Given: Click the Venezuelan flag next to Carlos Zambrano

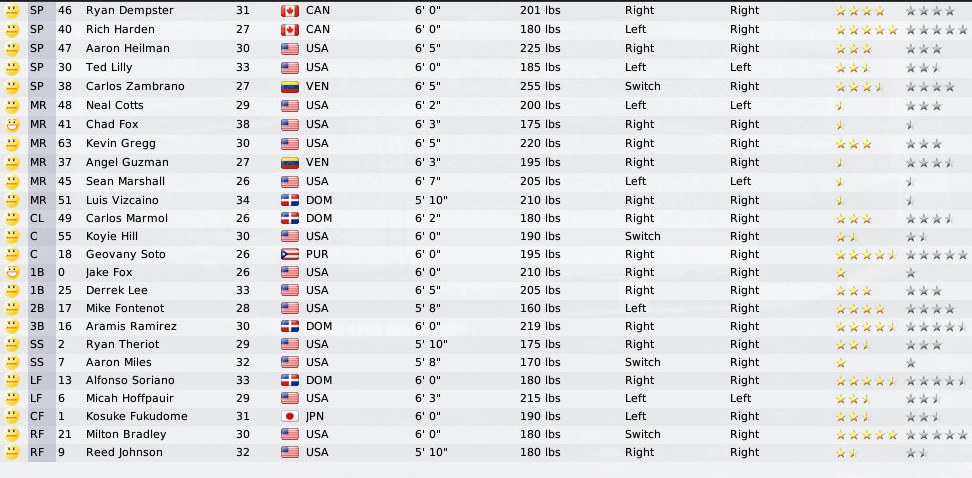Looking at the screenshot, I should click(x=290, y=87).
